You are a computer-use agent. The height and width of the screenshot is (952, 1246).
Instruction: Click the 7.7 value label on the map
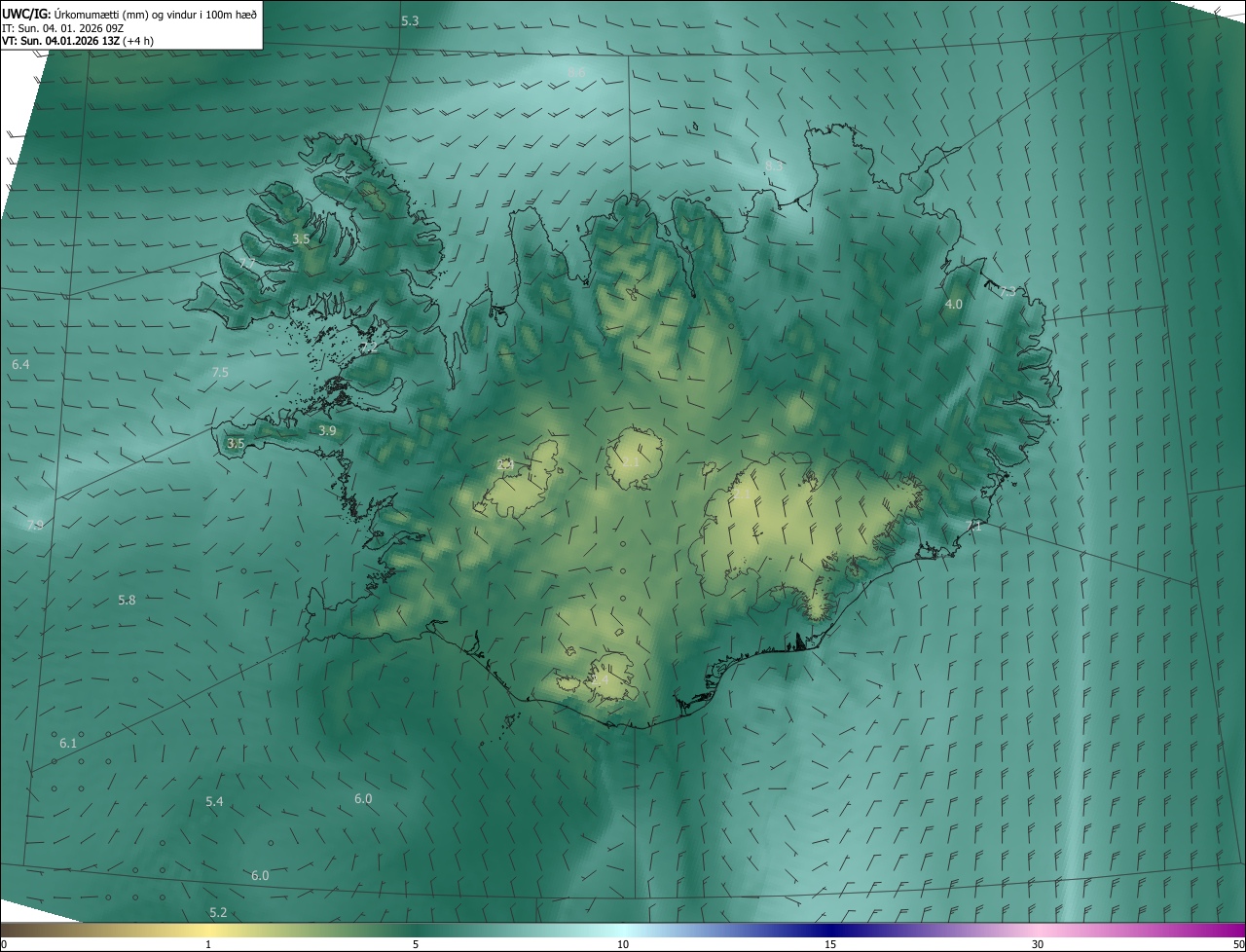247,264
